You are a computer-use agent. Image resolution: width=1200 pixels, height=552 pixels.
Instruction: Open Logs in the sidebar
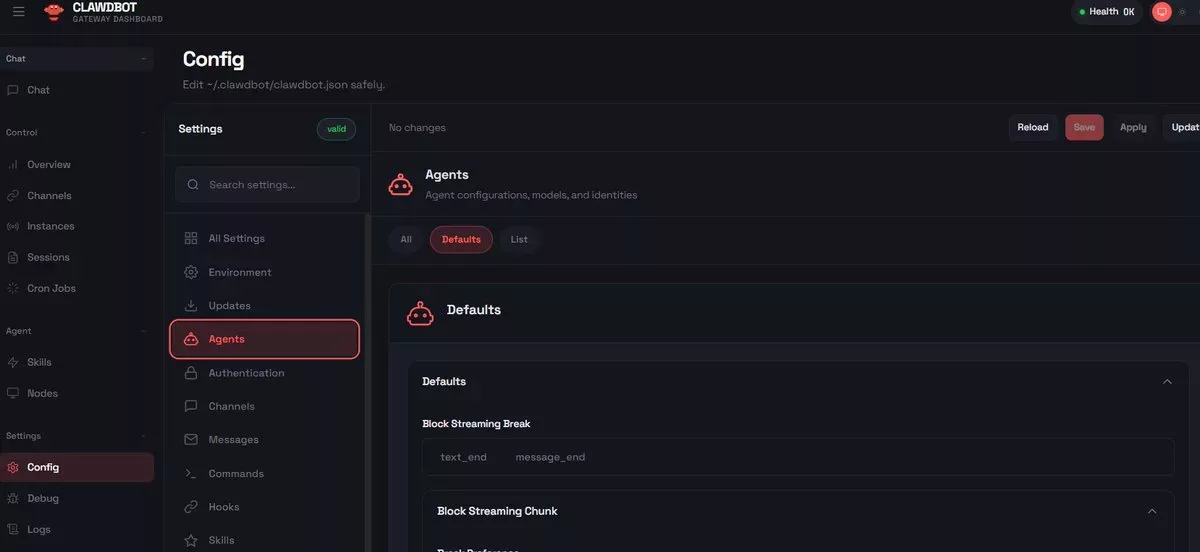[x=77, y=529]
